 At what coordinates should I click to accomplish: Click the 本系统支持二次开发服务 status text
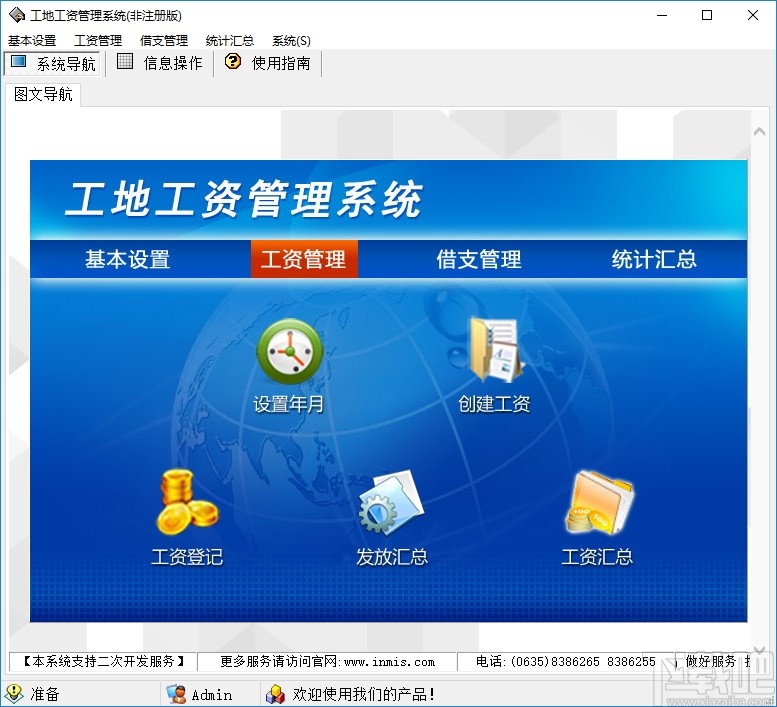pyautogui.click(x=104, y=661)
